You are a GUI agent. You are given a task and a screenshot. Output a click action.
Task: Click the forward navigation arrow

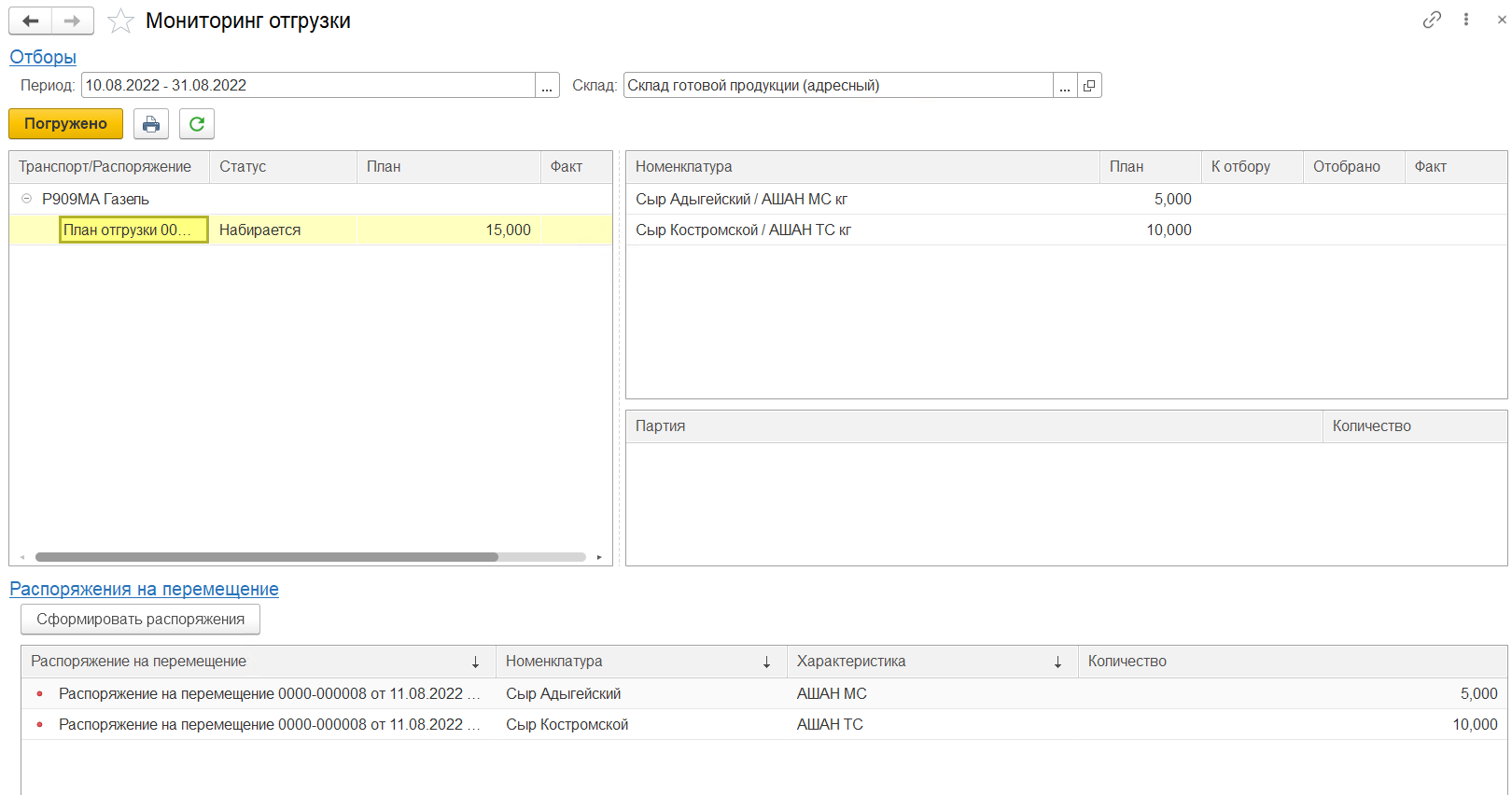73,21
